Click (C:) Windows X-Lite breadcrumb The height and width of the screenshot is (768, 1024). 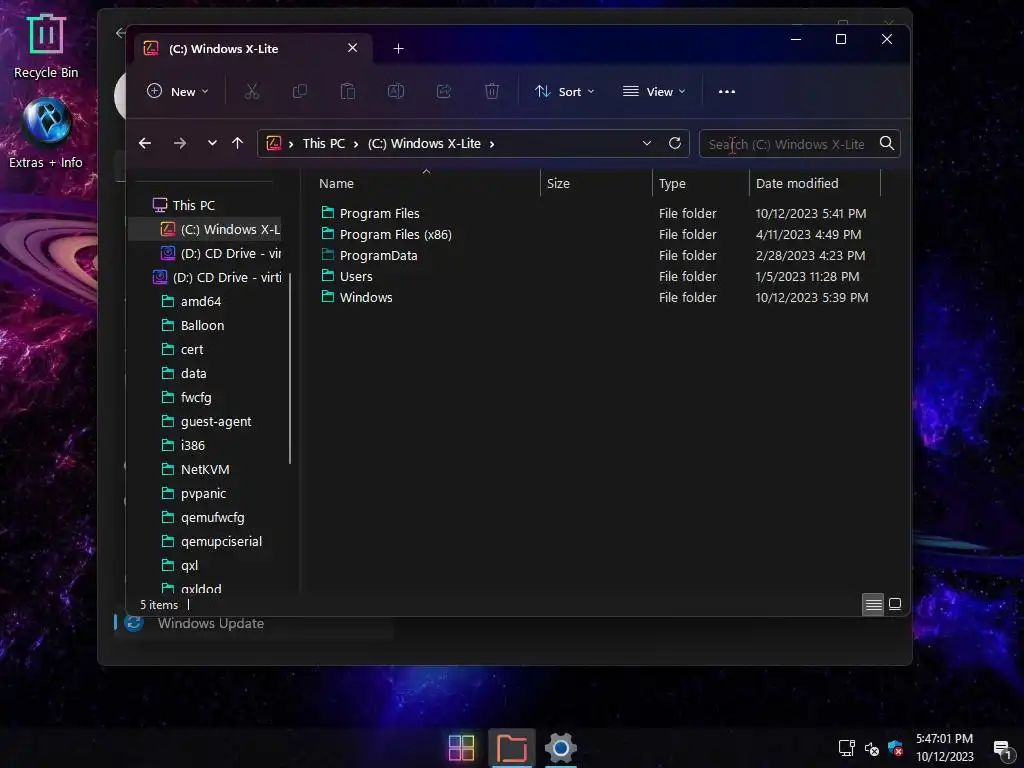pos(424,144)
